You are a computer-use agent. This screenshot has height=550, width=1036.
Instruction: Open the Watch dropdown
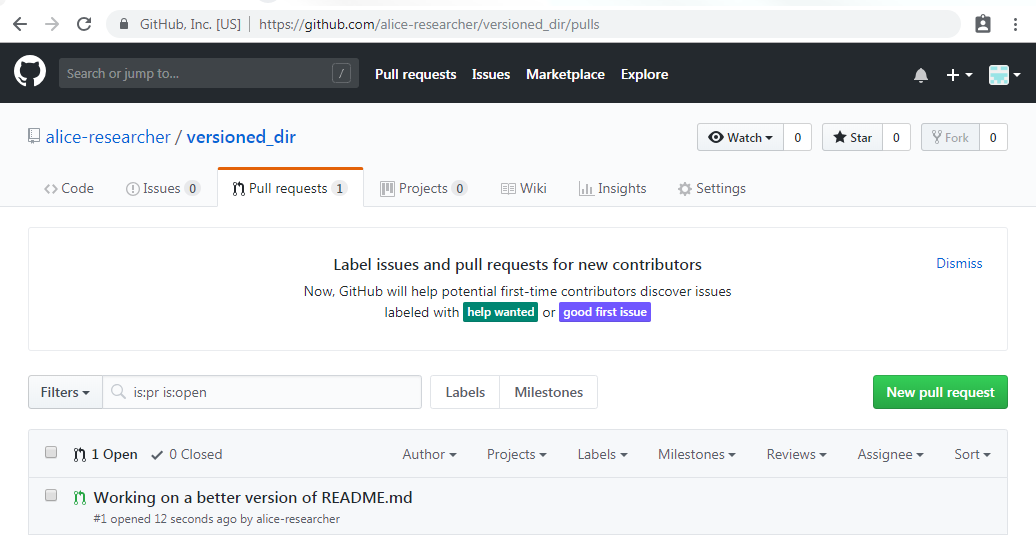click(740, 138)
